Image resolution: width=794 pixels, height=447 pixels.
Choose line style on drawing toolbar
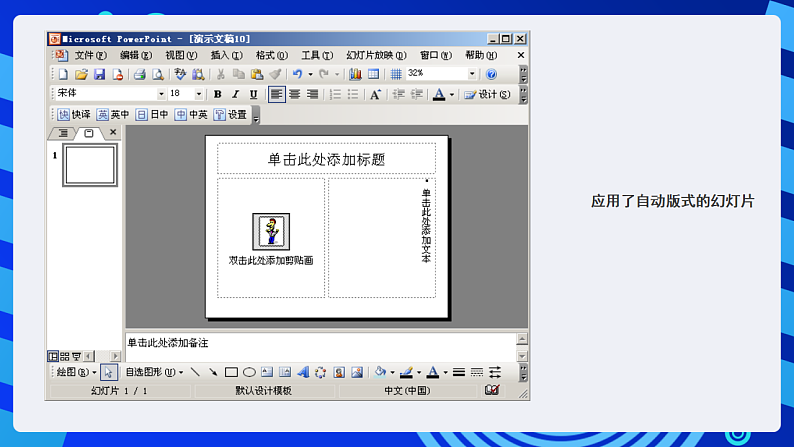coord(459,373)
